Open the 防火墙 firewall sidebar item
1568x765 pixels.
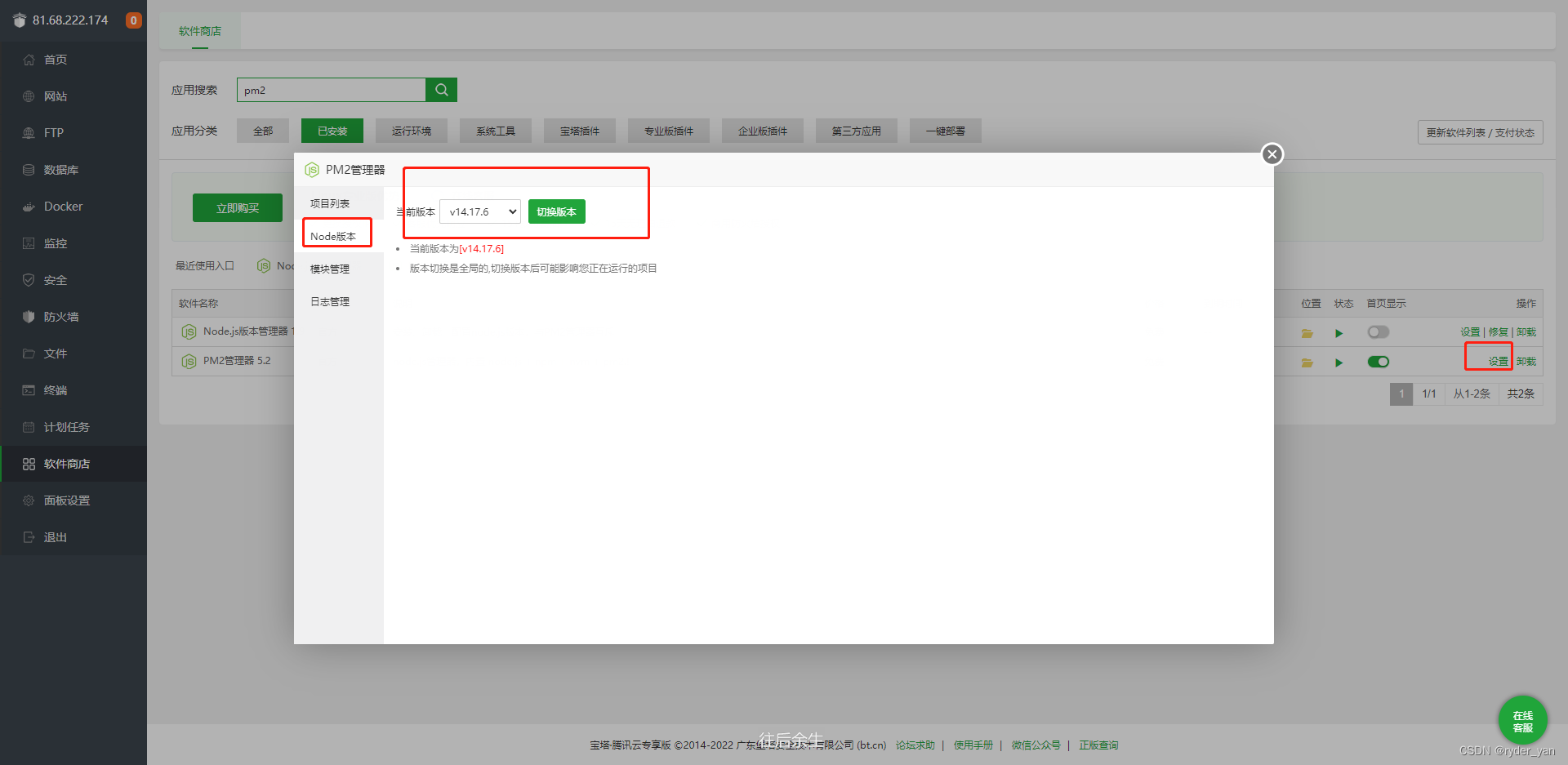pyautogui.click(x=73, y=317)
